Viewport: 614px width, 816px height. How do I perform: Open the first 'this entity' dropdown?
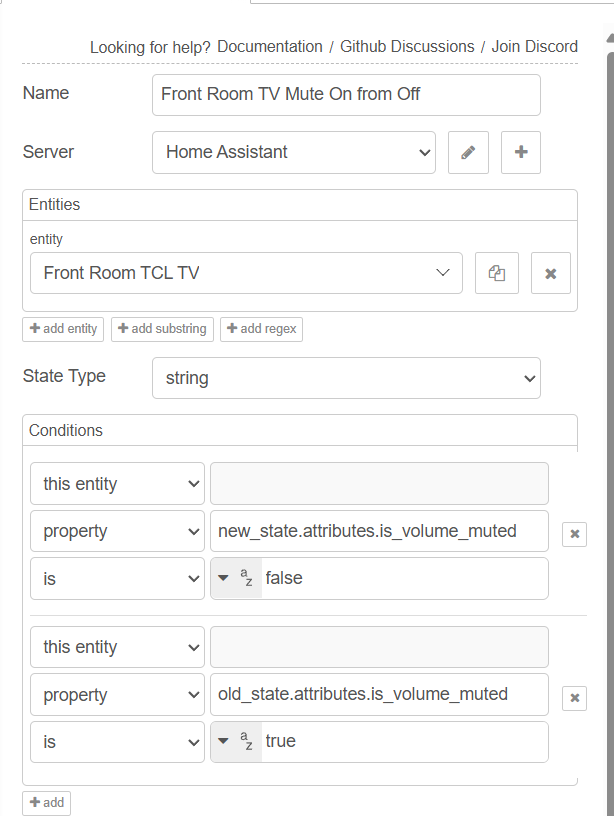(117, 483)
